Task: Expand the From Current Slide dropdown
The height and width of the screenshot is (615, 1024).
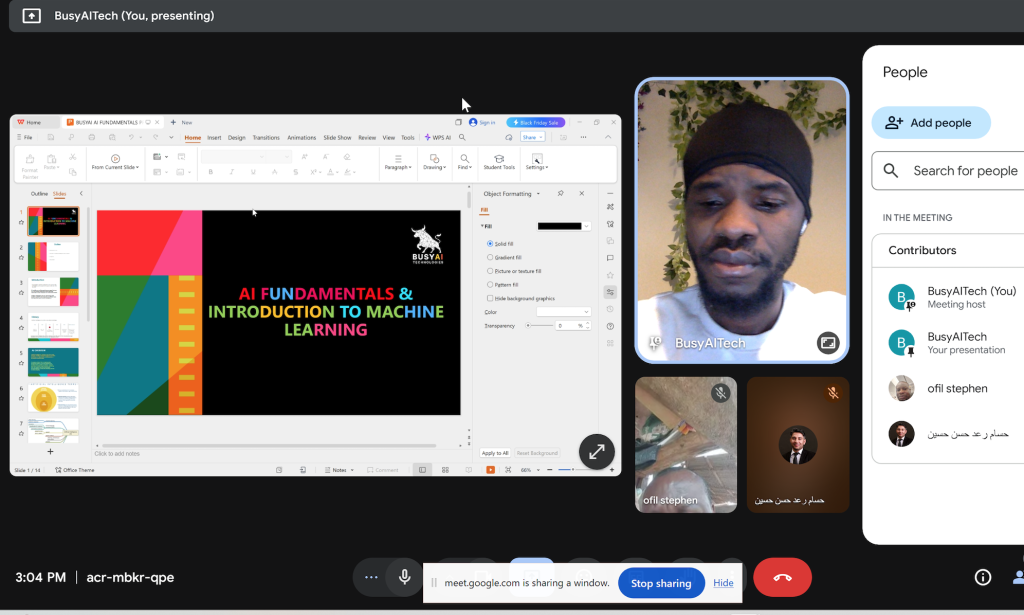Action: 116,167
